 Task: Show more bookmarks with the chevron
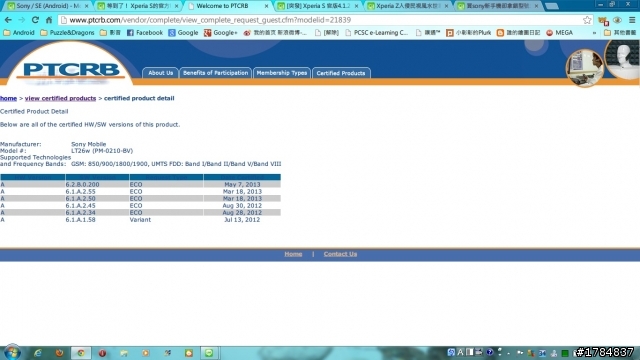(x=594, y=33)
